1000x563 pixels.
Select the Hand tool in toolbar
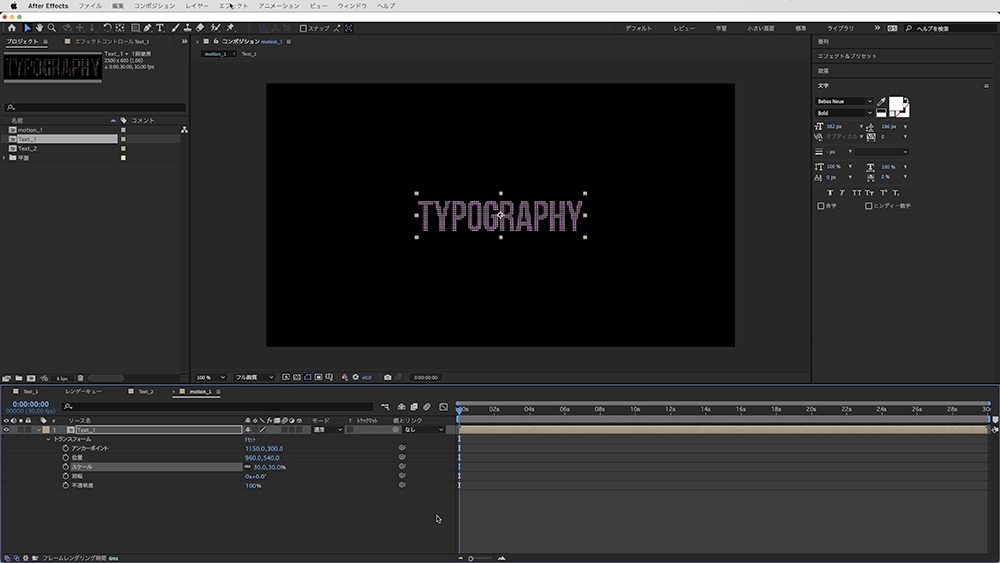[39, 28]
